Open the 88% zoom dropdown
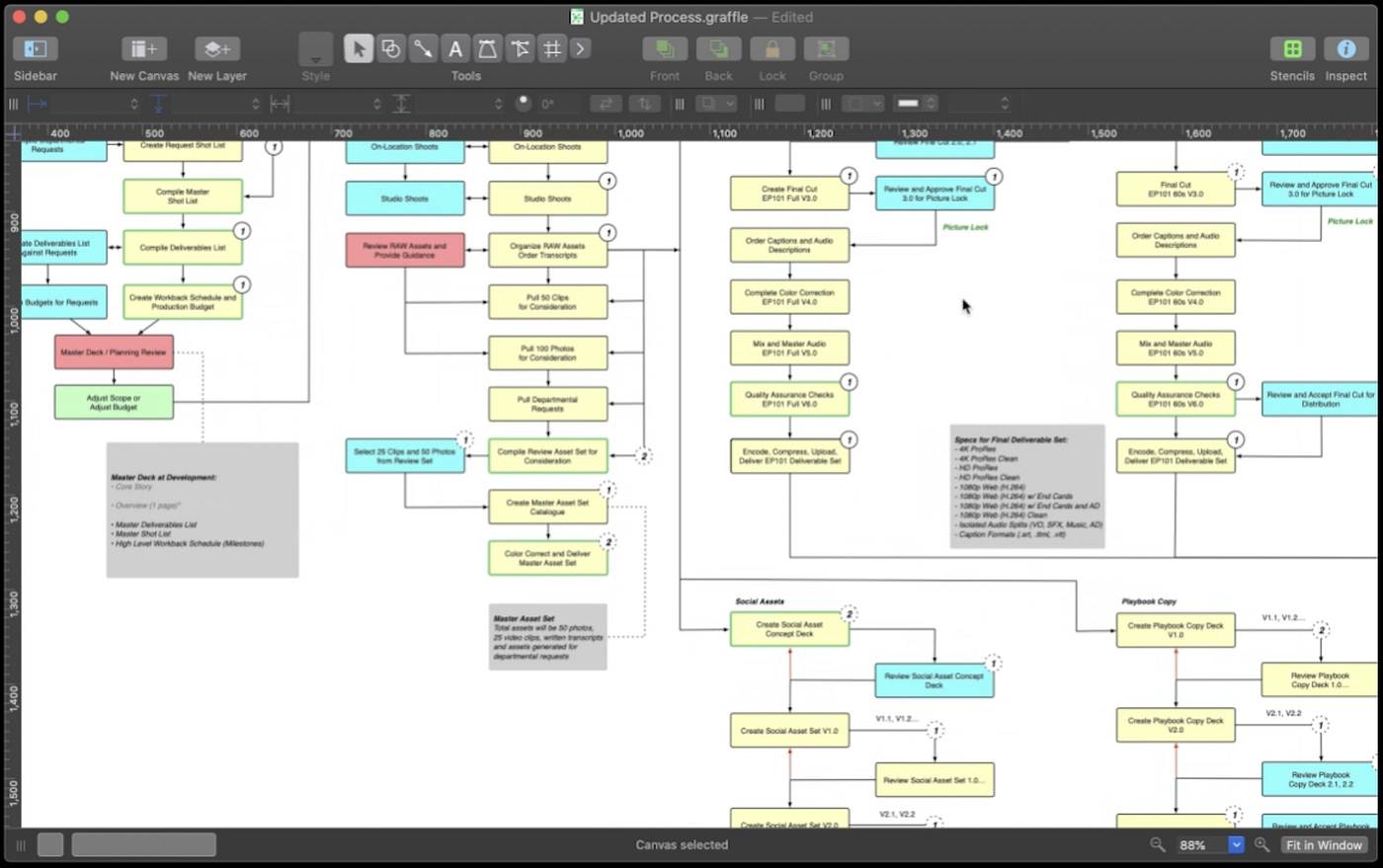1383x868 pixels. click(1236, 844)
